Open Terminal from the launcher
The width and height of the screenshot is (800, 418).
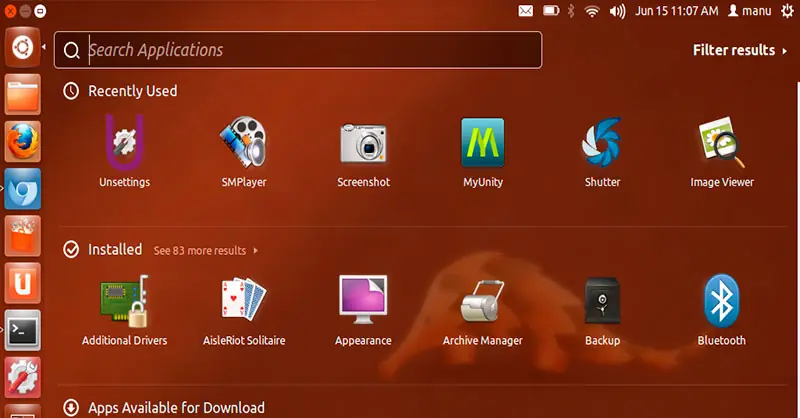[22, 330]
